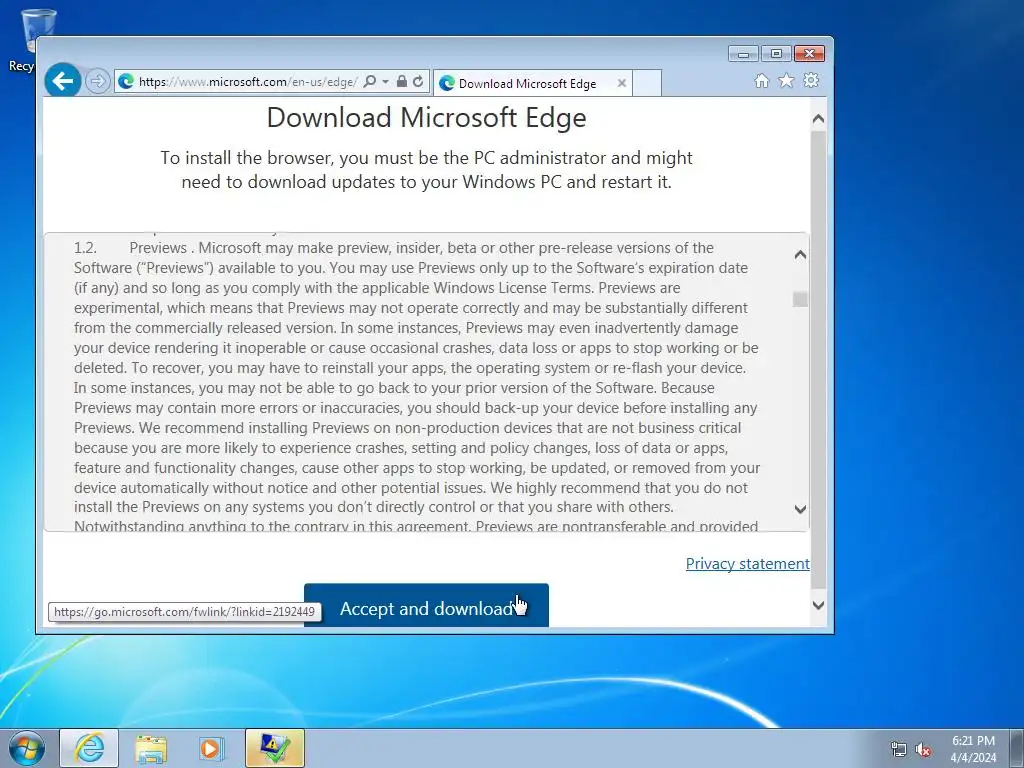Image resolution: width=1024 pixels, height=768 pixels.
Task: Click the page scrollbar up arrow
Action: click(818, 119)
